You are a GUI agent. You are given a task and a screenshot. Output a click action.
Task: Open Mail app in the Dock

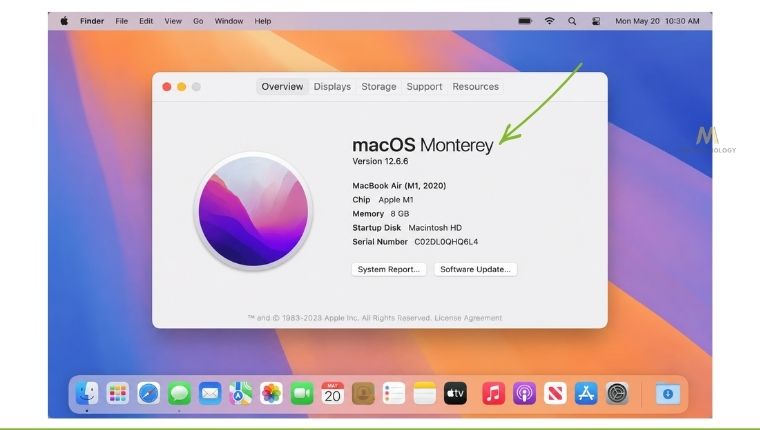click(210, 393)
